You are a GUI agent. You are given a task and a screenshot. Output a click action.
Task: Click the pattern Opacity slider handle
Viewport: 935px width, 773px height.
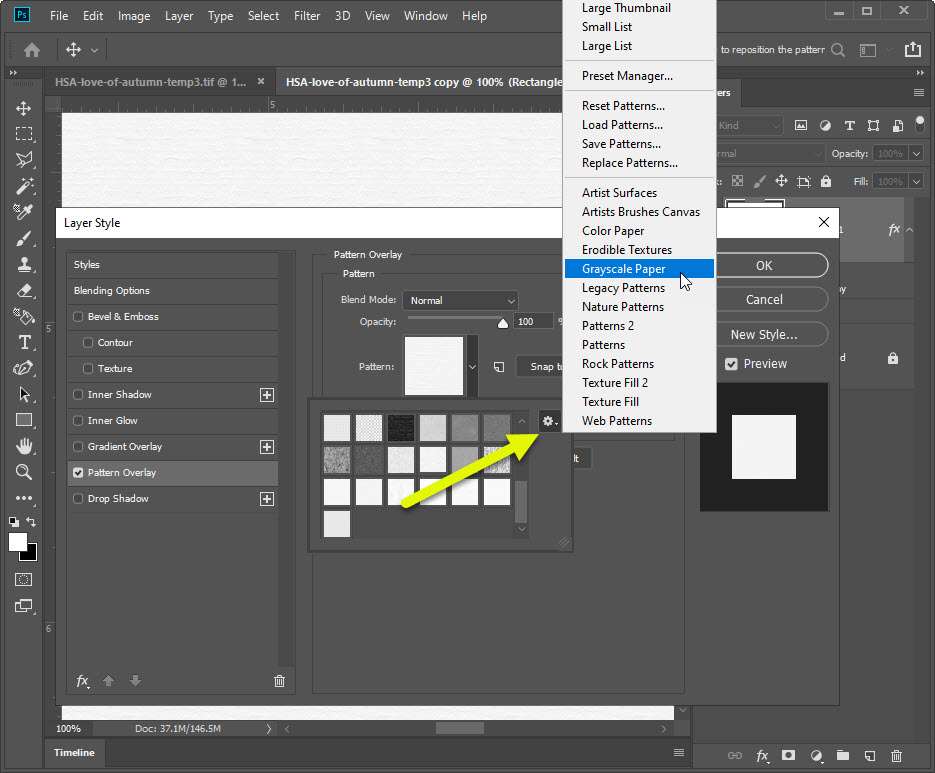[x=503, y=322]
